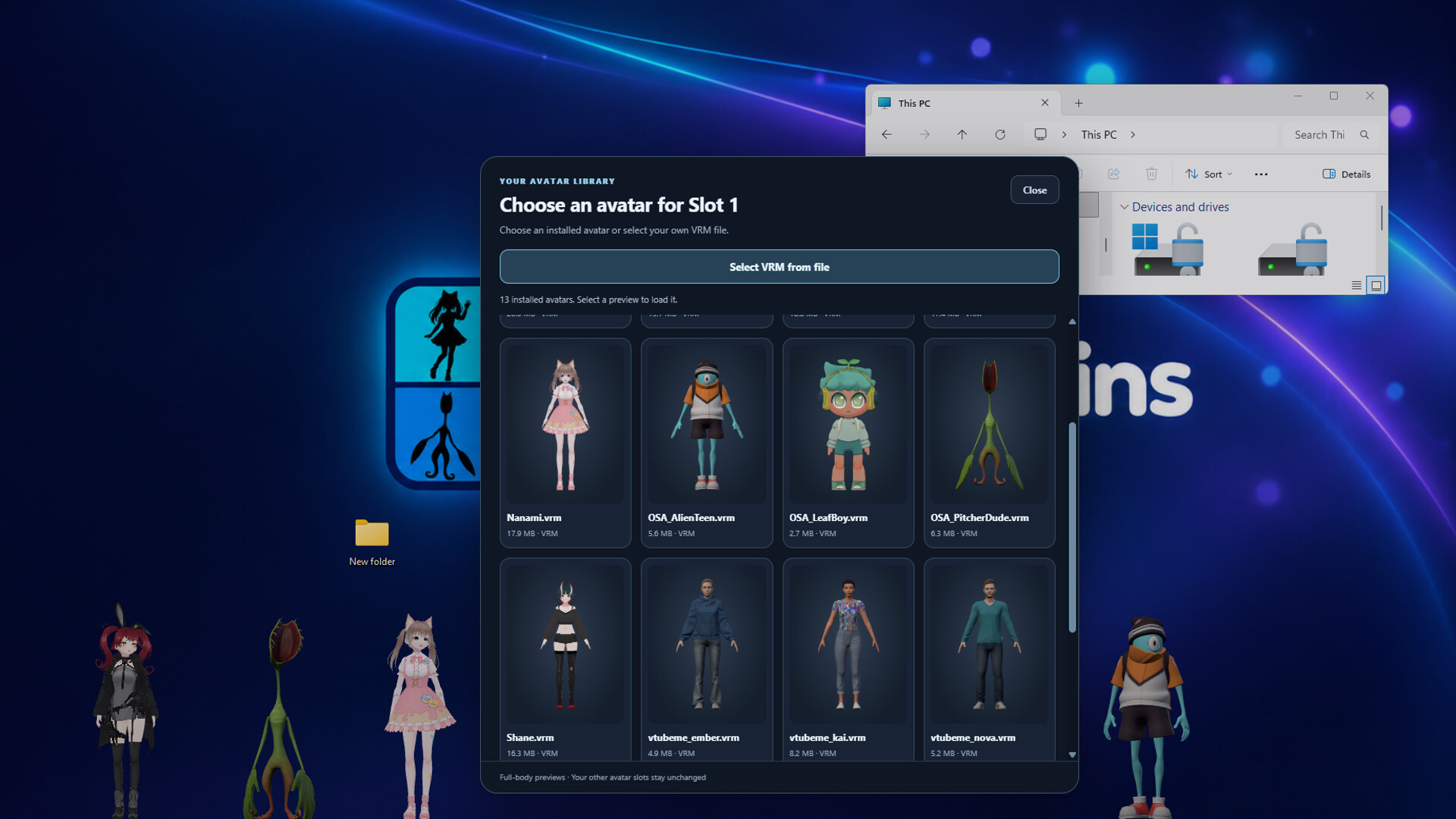The width and height of the screenshot is (1456, 819).
Task: Click the Share icon in Explorer toolbar
Action: pos(1113,174)
